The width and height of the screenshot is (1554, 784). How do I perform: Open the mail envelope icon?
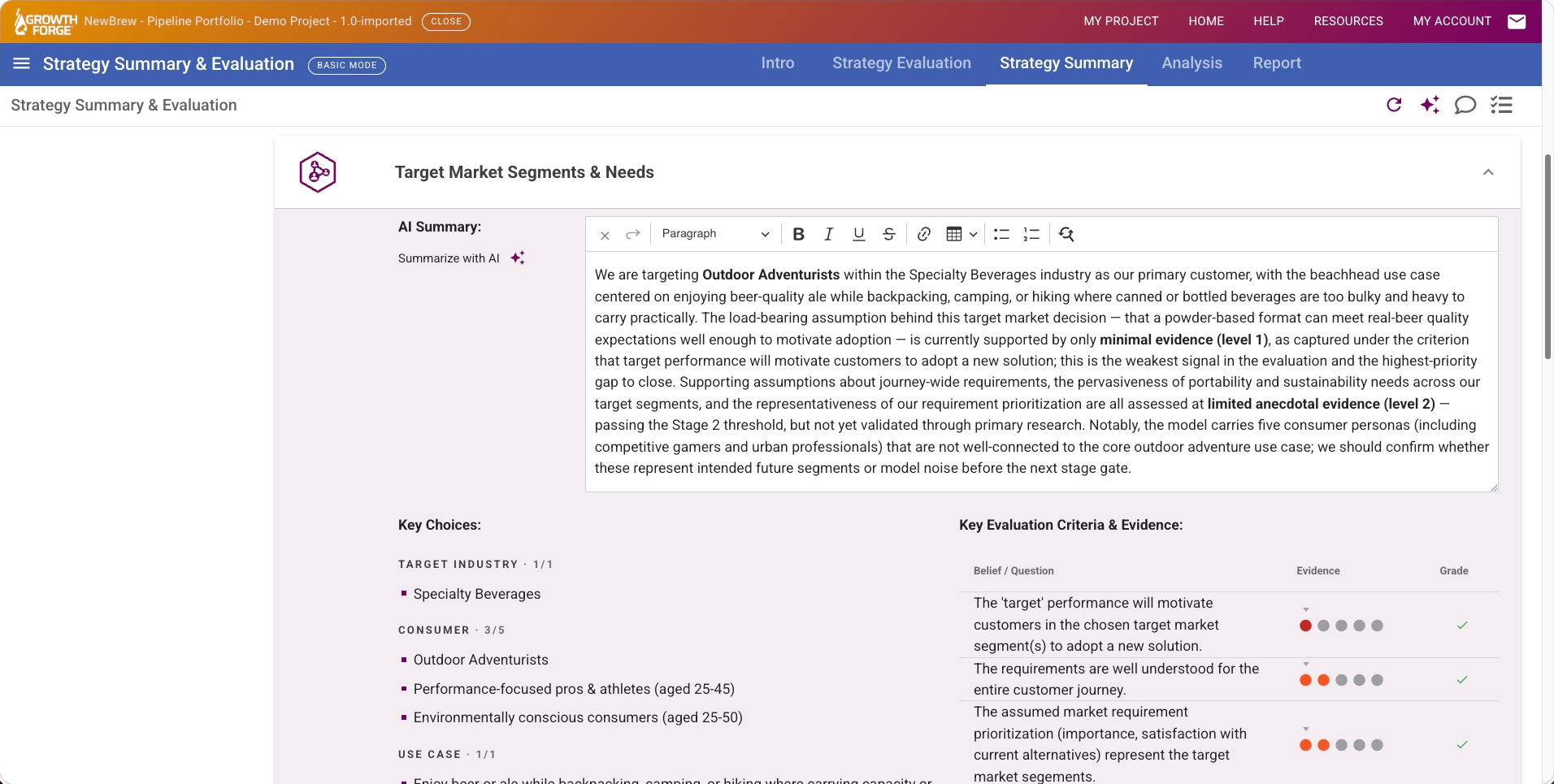1517,21
